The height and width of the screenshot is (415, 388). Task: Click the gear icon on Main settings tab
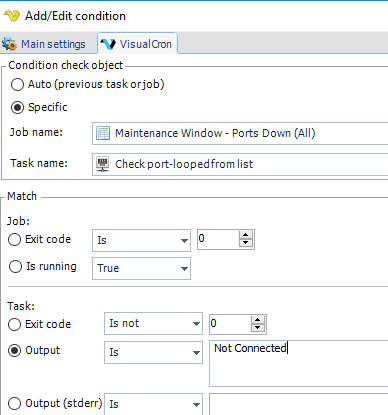click(9, 44)
